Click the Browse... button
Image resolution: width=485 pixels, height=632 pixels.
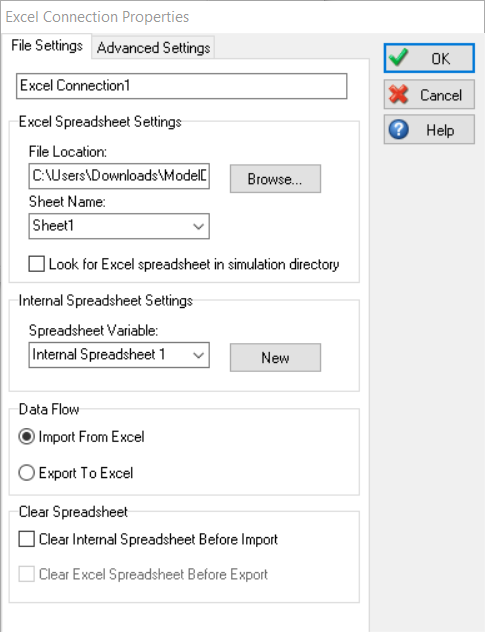275,179
